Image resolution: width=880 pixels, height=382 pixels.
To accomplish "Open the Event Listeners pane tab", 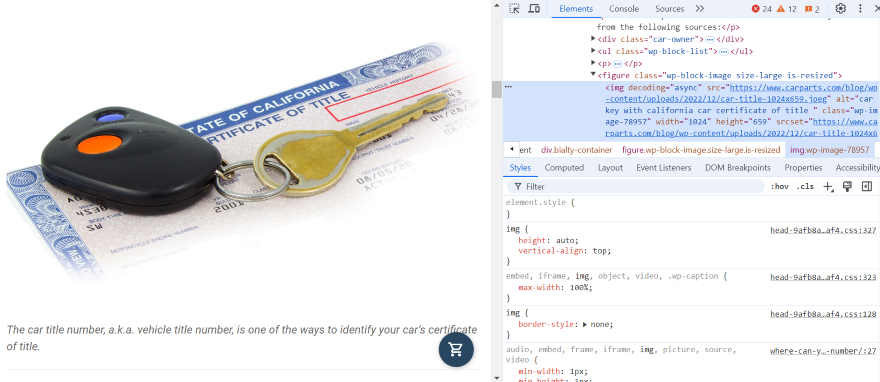I will coord(663,168).
